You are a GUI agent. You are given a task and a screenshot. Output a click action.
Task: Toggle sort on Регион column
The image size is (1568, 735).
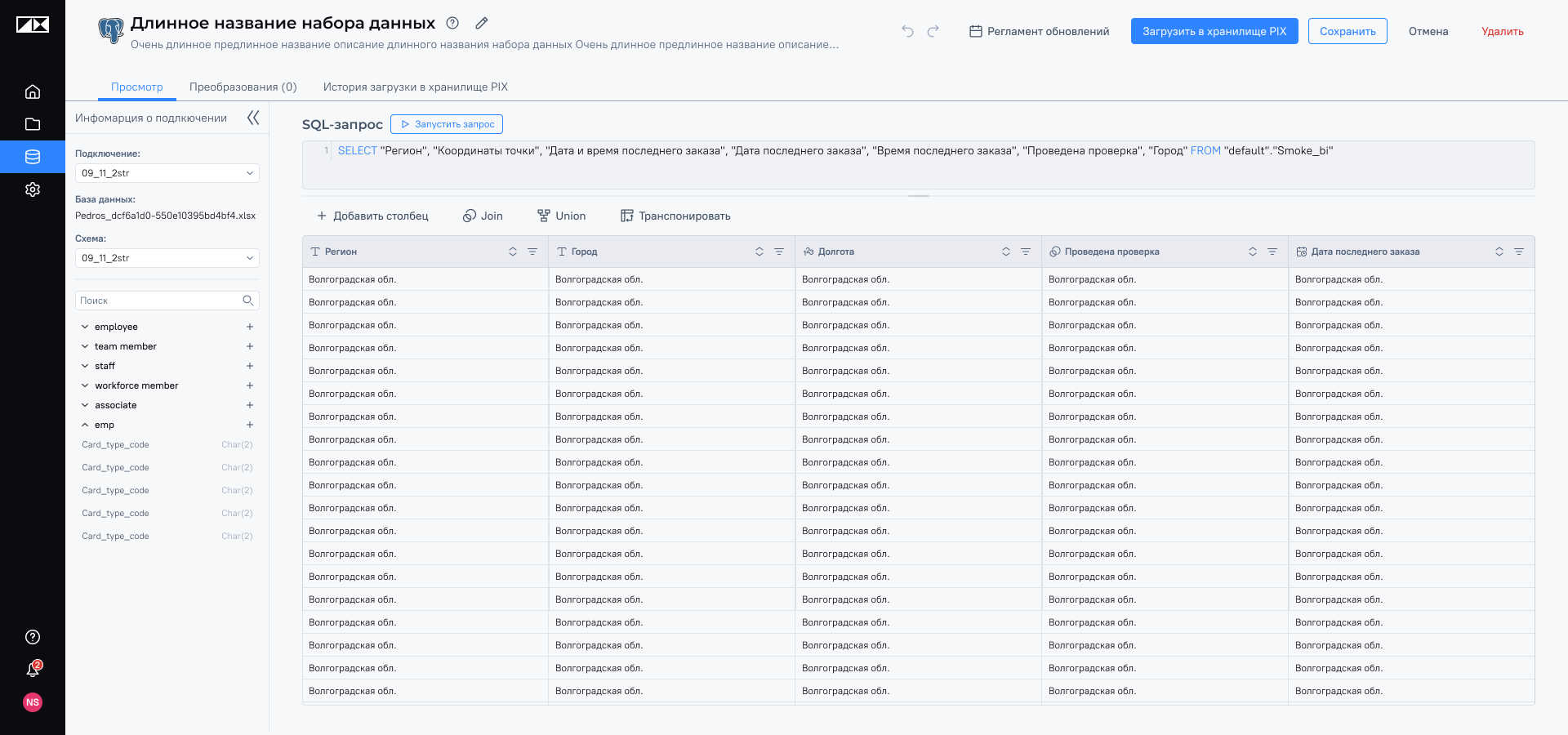coord(513,252)
